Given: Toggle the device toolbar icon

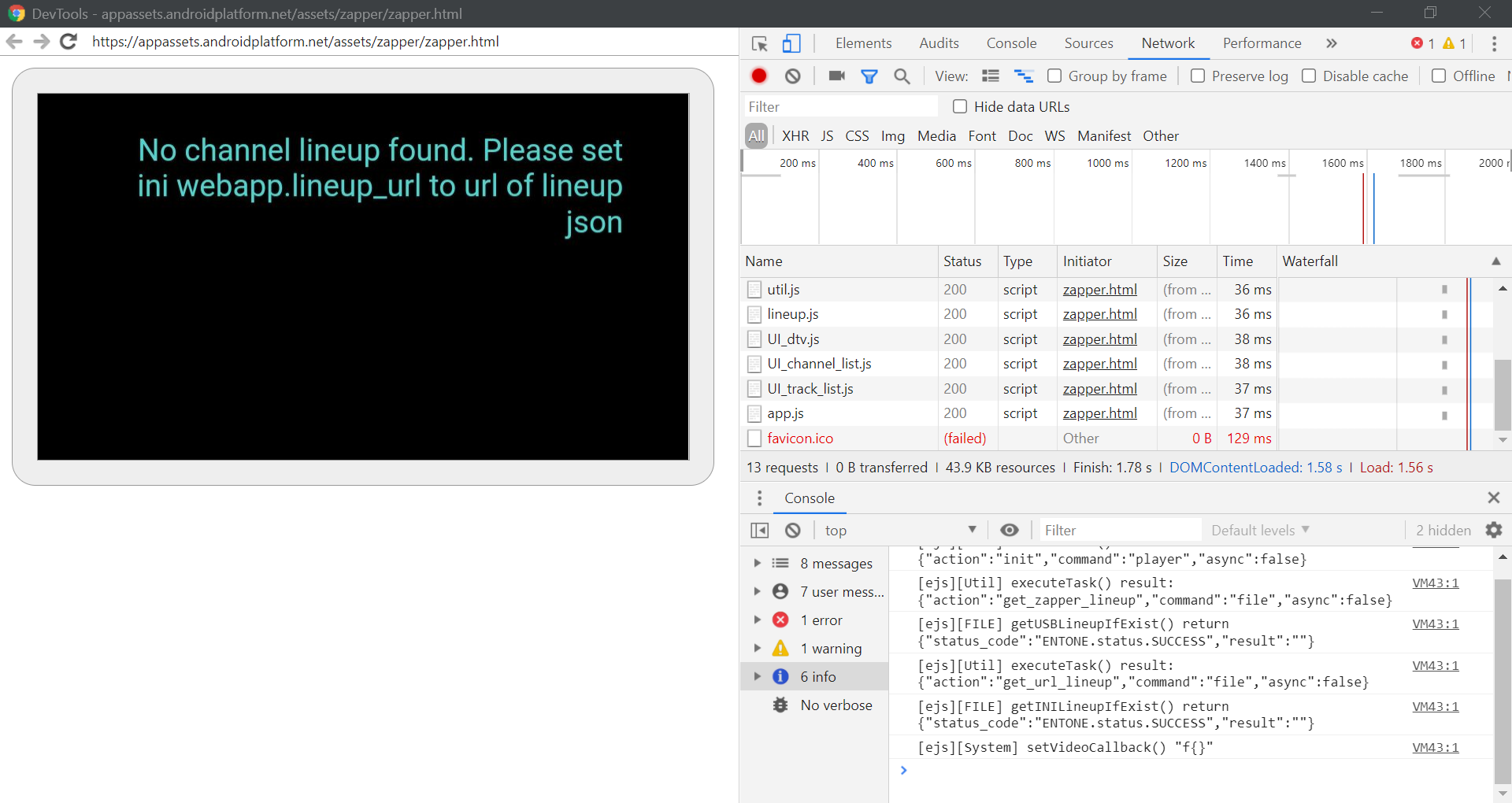Looking at the screenshot, I should (x=791, y=44).
